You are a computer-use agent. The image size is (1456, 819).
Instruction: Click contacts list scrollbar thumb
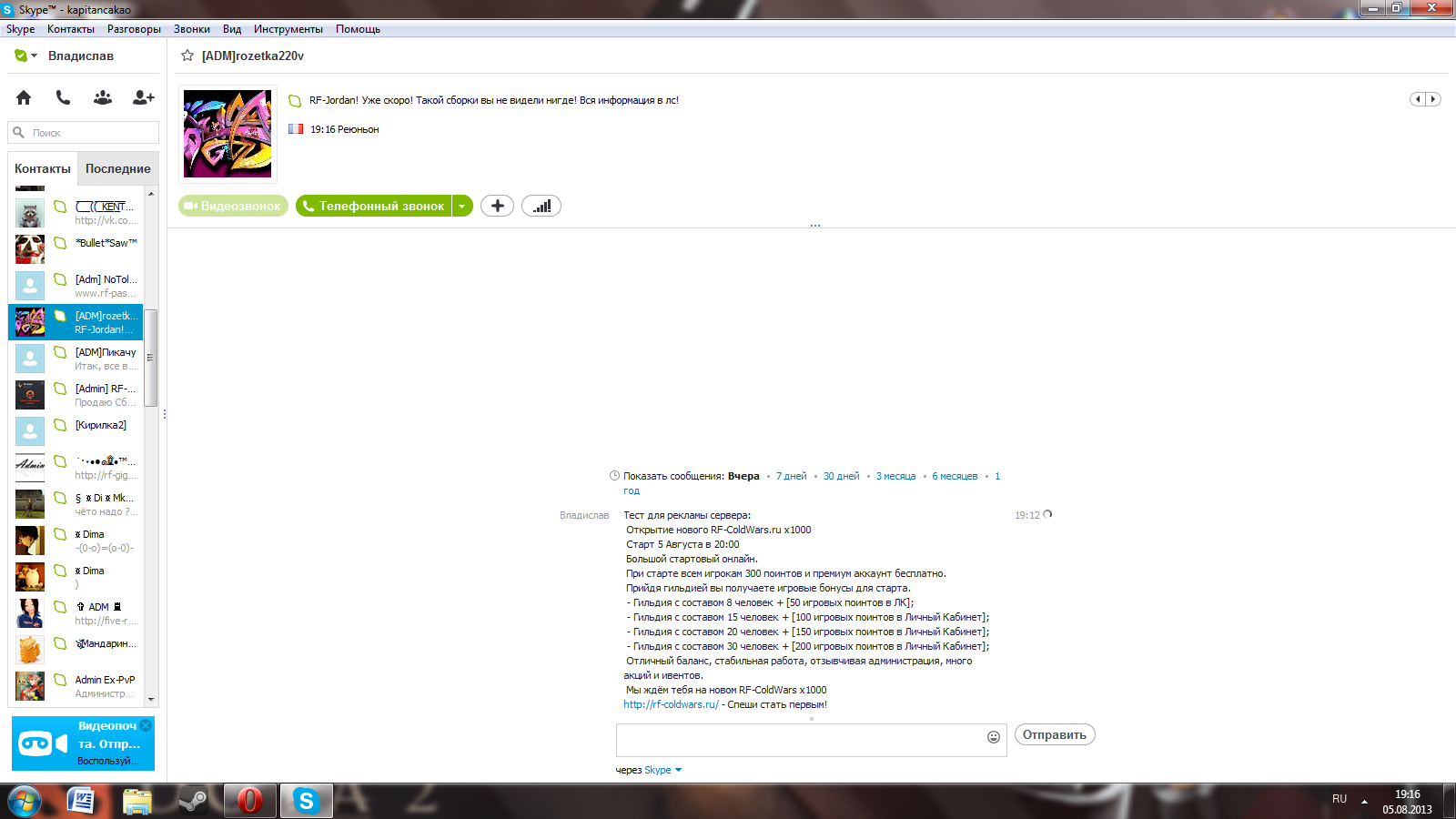pos(151,358)
